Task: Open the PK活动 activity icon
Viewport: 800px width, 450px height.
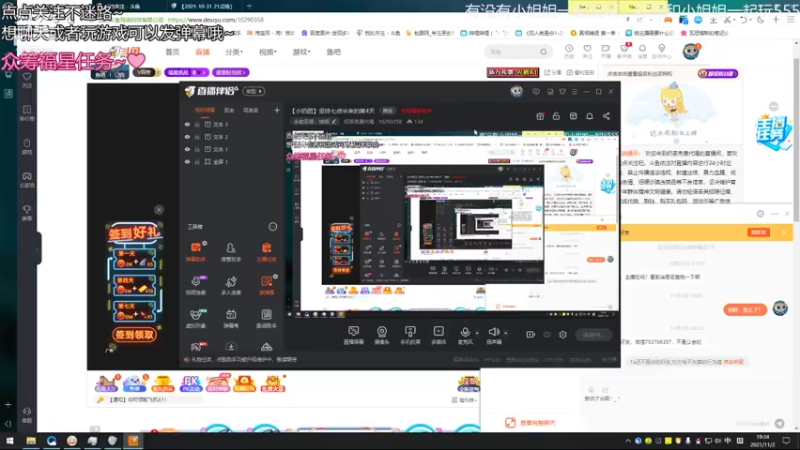Action: [190, 383]
